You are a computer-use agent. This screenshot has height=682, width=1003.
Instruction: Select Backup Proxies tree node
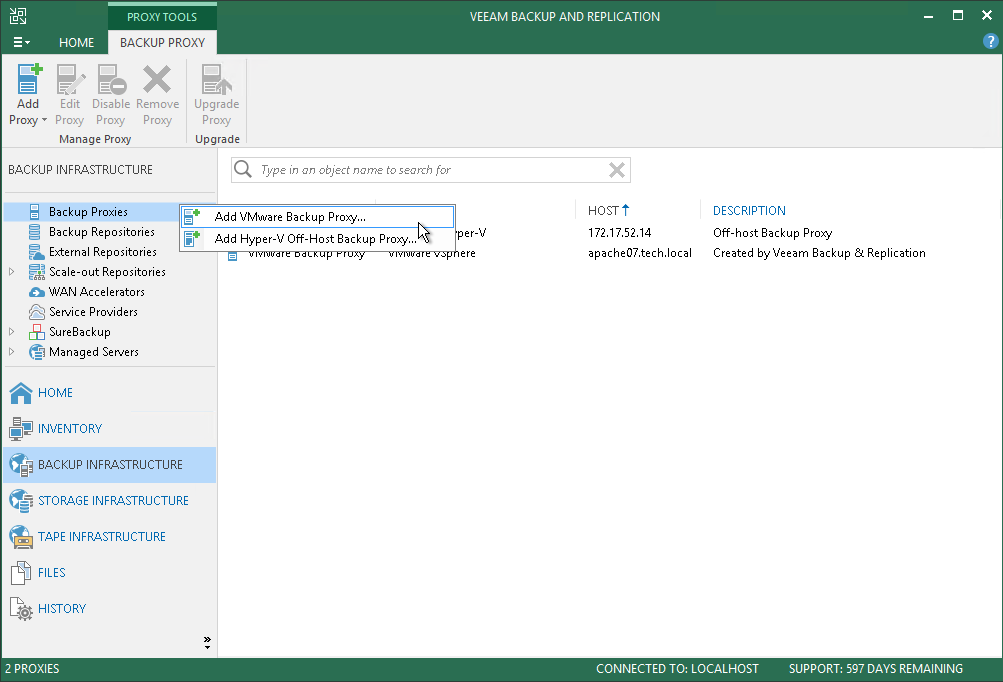tap(88, 212)
